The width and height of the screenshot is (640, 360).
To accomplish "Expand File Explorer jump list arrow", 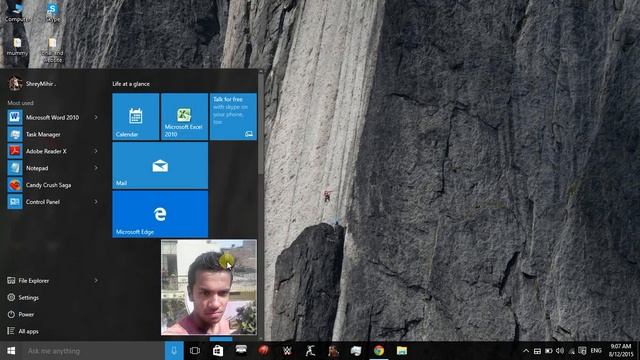I will coord(96,280).
